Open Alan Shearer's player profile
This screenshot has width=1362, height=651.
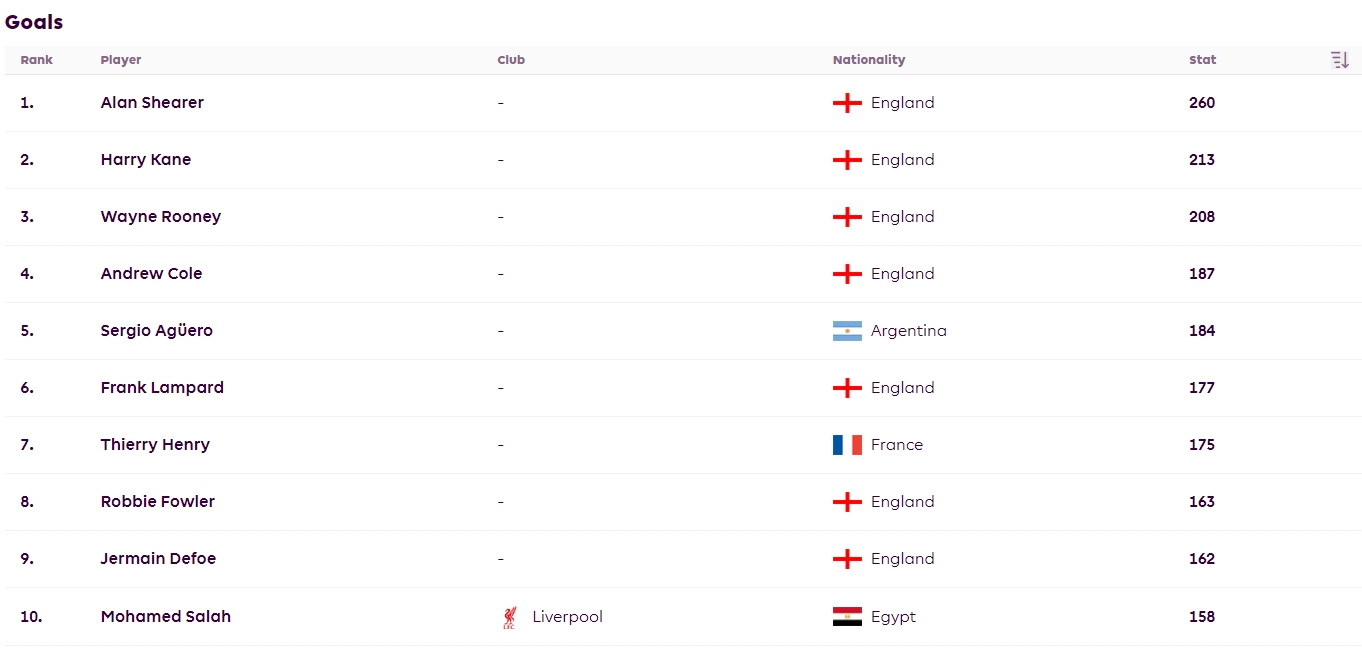pos(152,103)
